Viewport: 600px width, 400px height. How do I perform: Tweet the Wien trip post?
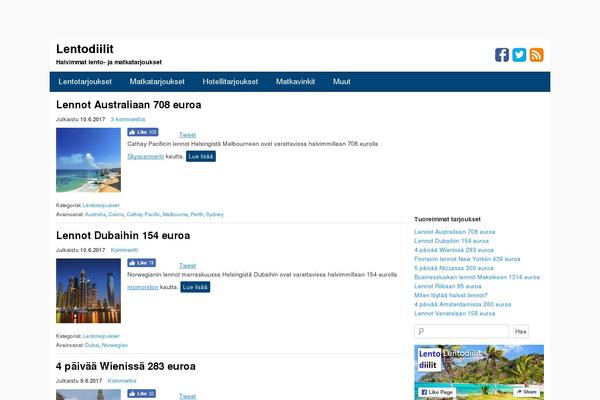[x=188, y=396]
